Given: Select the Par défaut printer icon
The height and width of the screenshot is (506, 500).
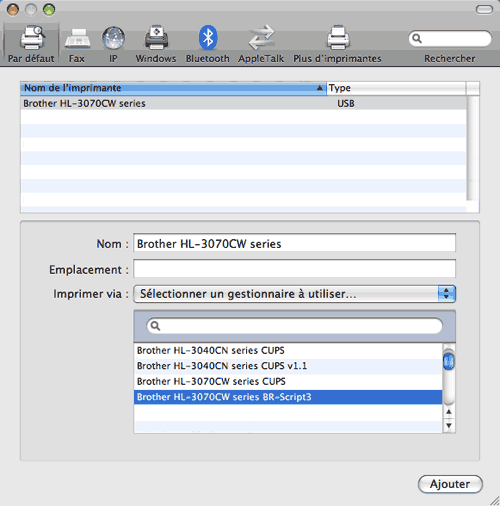Looking at the screenshot, I should (x=32, y=37).
